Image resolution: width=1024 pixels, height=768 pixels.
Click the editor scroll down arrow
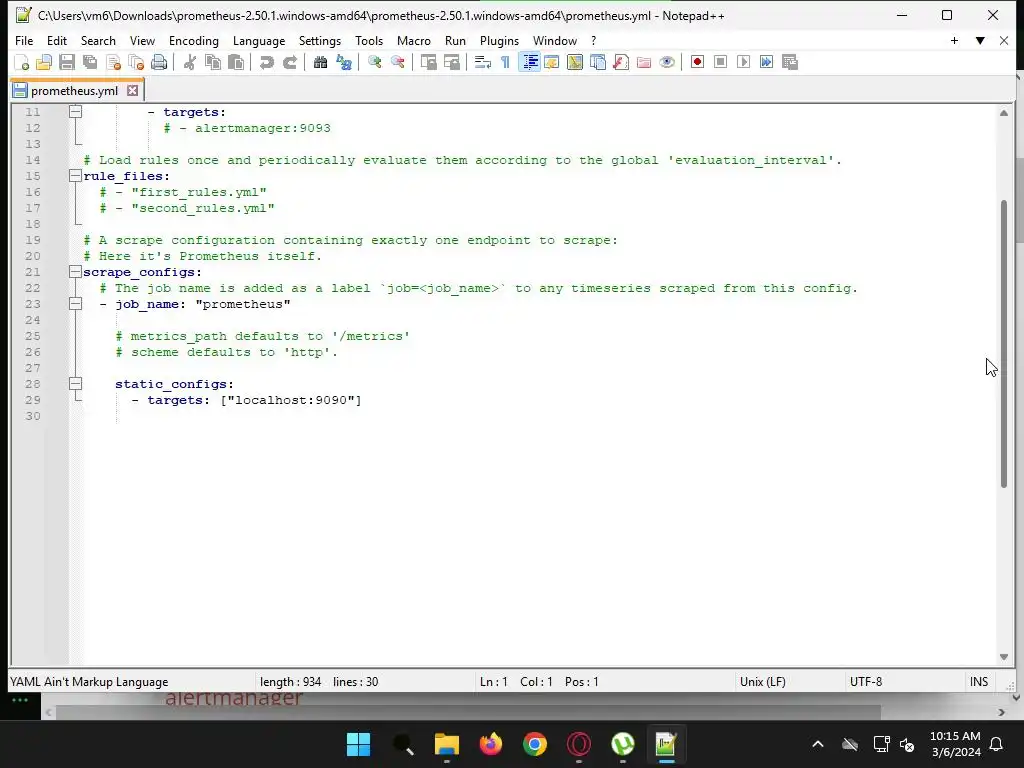point(1004,657)
